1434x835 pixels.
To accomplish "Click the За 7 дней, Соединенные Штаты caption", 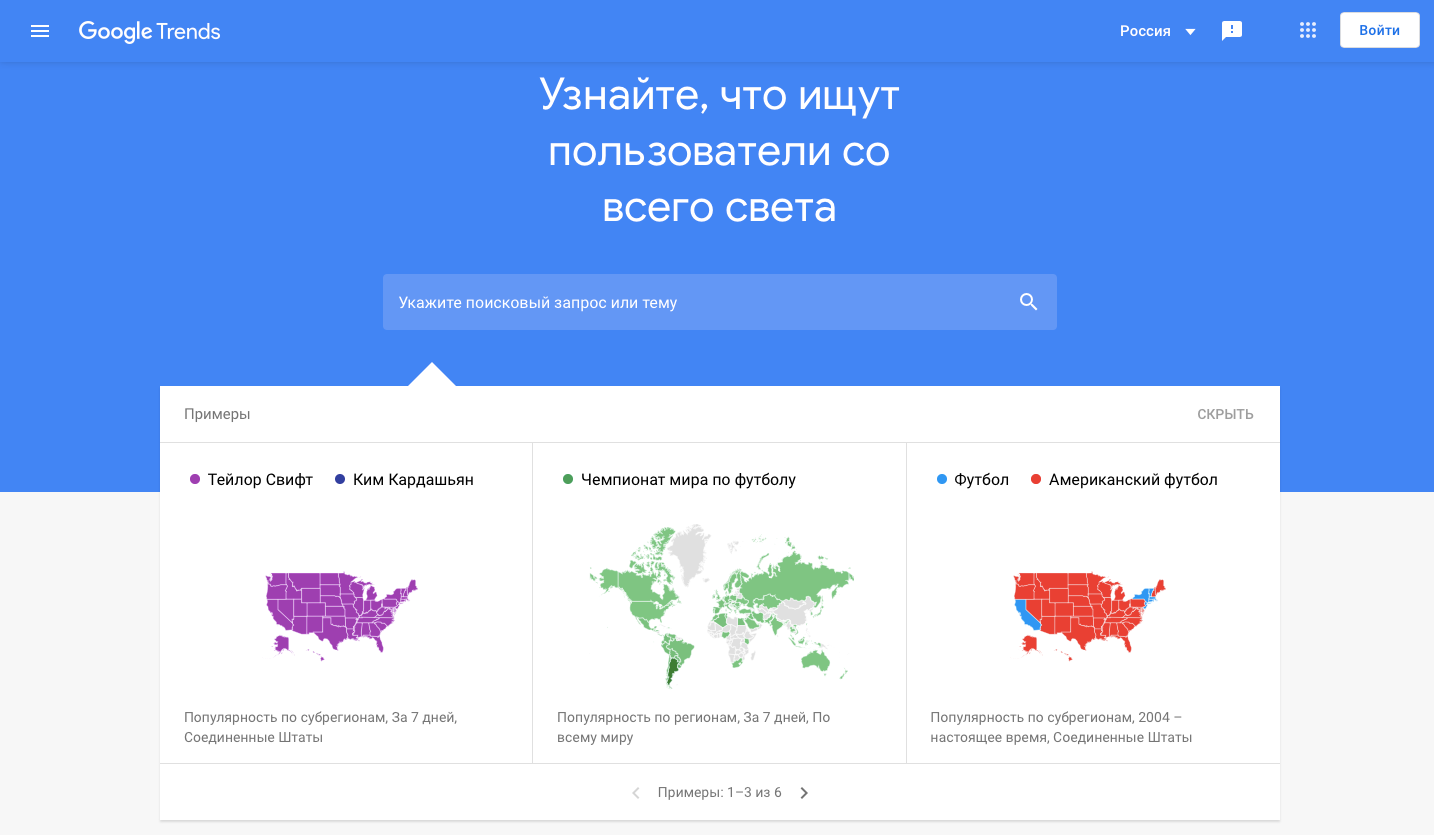I will tap(321, 727).
